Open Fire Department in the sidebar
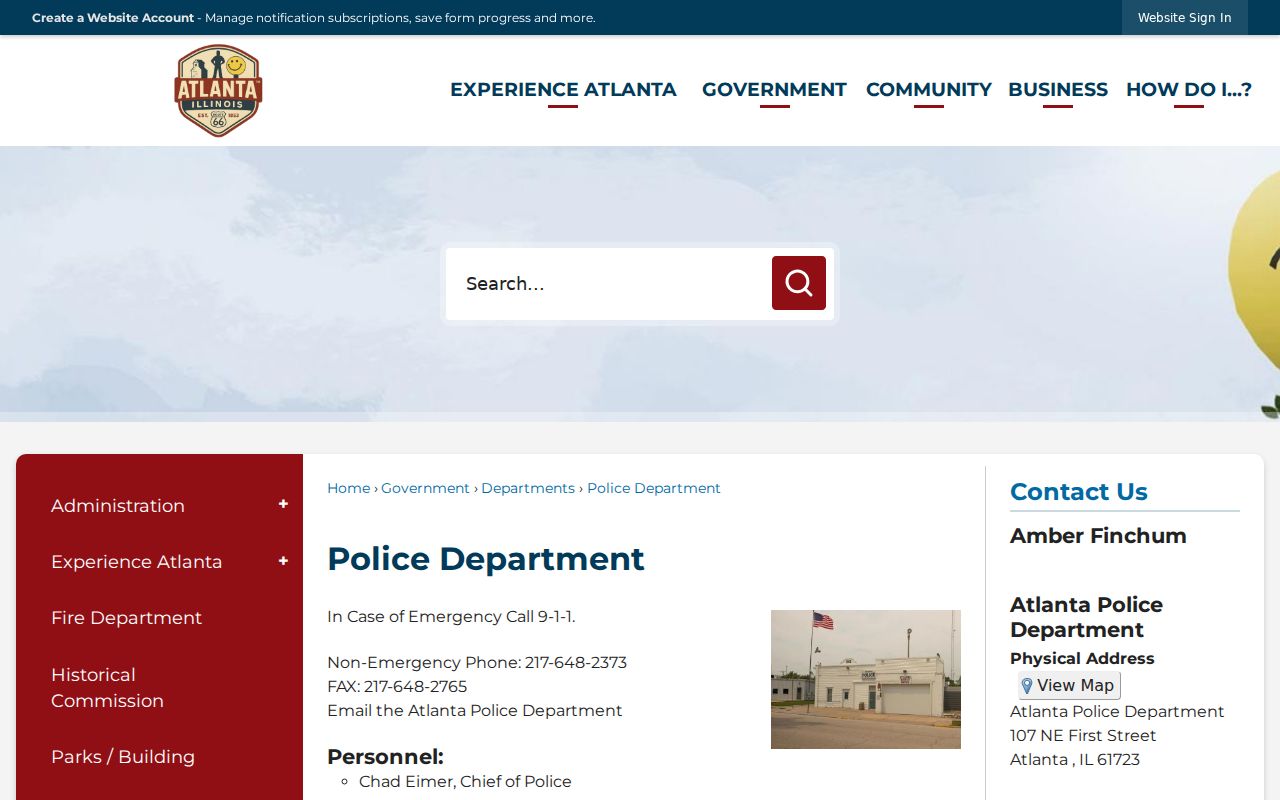The width and height of the screenshot is (1280, 800). (127, 618)
